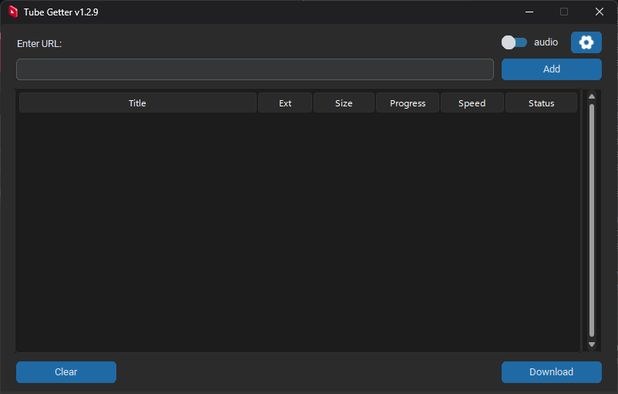This screenshot has width=618, height=394.
Task: Click the Status column header
Action: coord(541,103)
